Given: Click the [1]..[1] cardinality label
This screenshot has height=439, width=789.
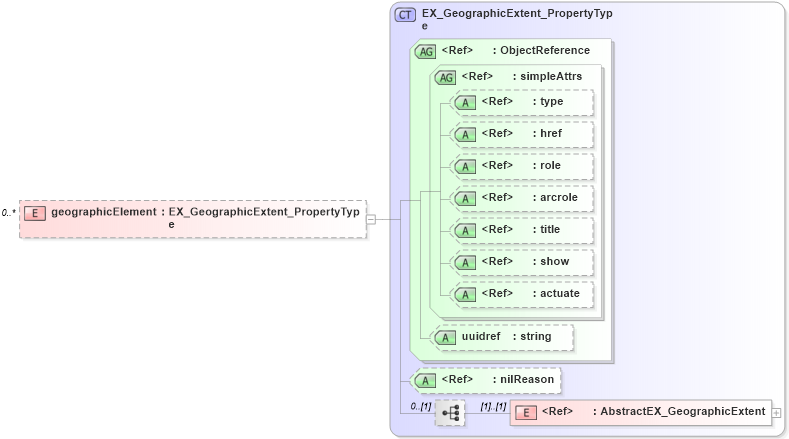Looking at the screenshot, I should (x=493, y=406).
